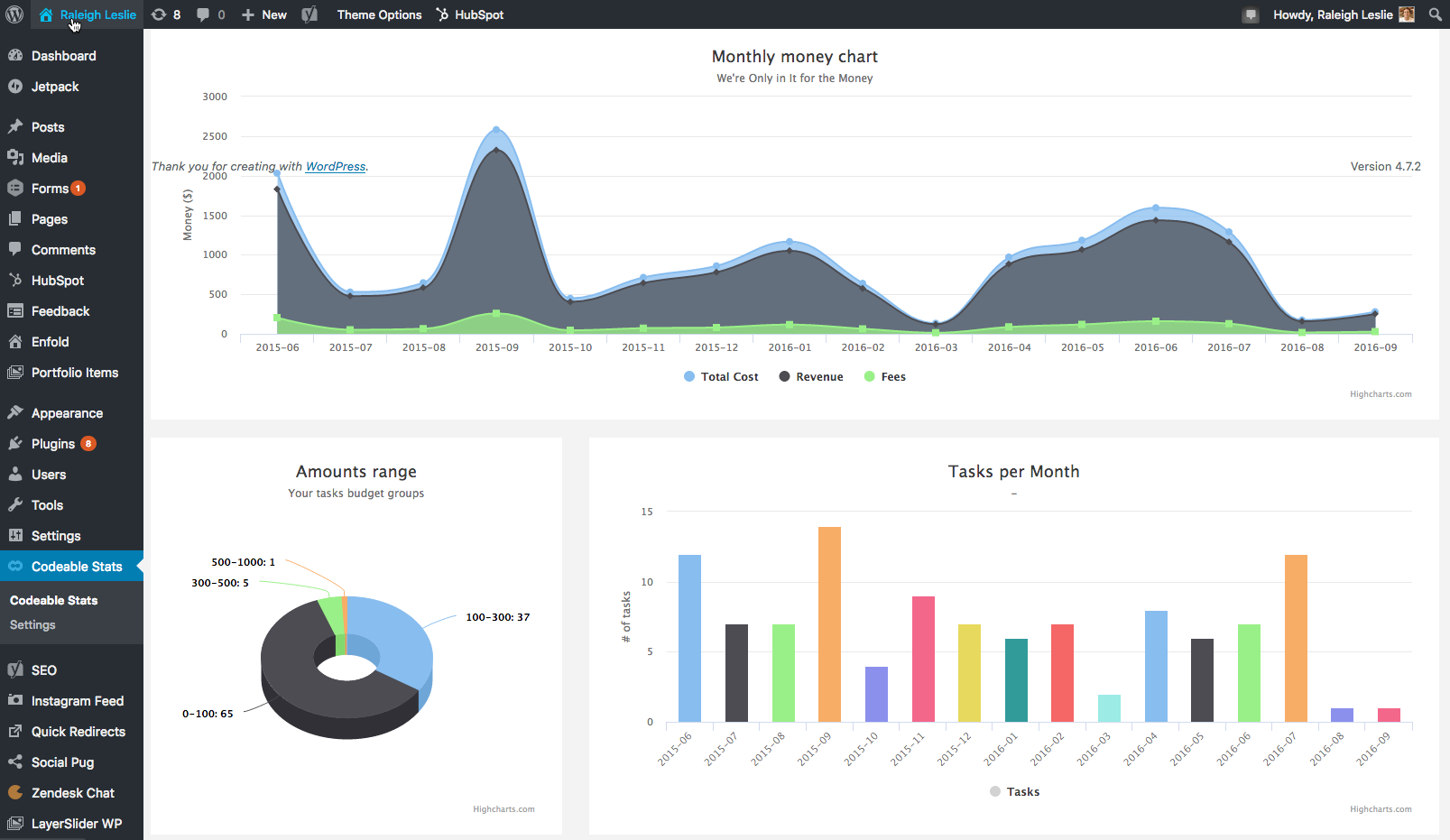The height and width of the screenshot is (840, 1450).
Task: Open Theme Options in admin bar
Action: (x=379, y=14)
